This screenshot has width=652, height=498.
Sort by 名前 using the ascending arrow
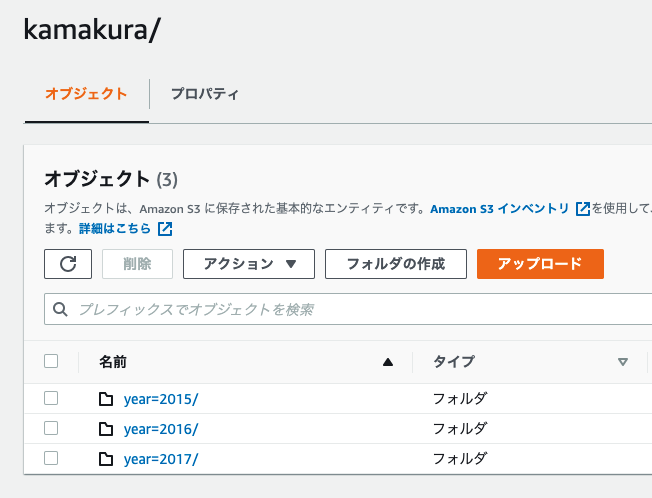point(388,362)
